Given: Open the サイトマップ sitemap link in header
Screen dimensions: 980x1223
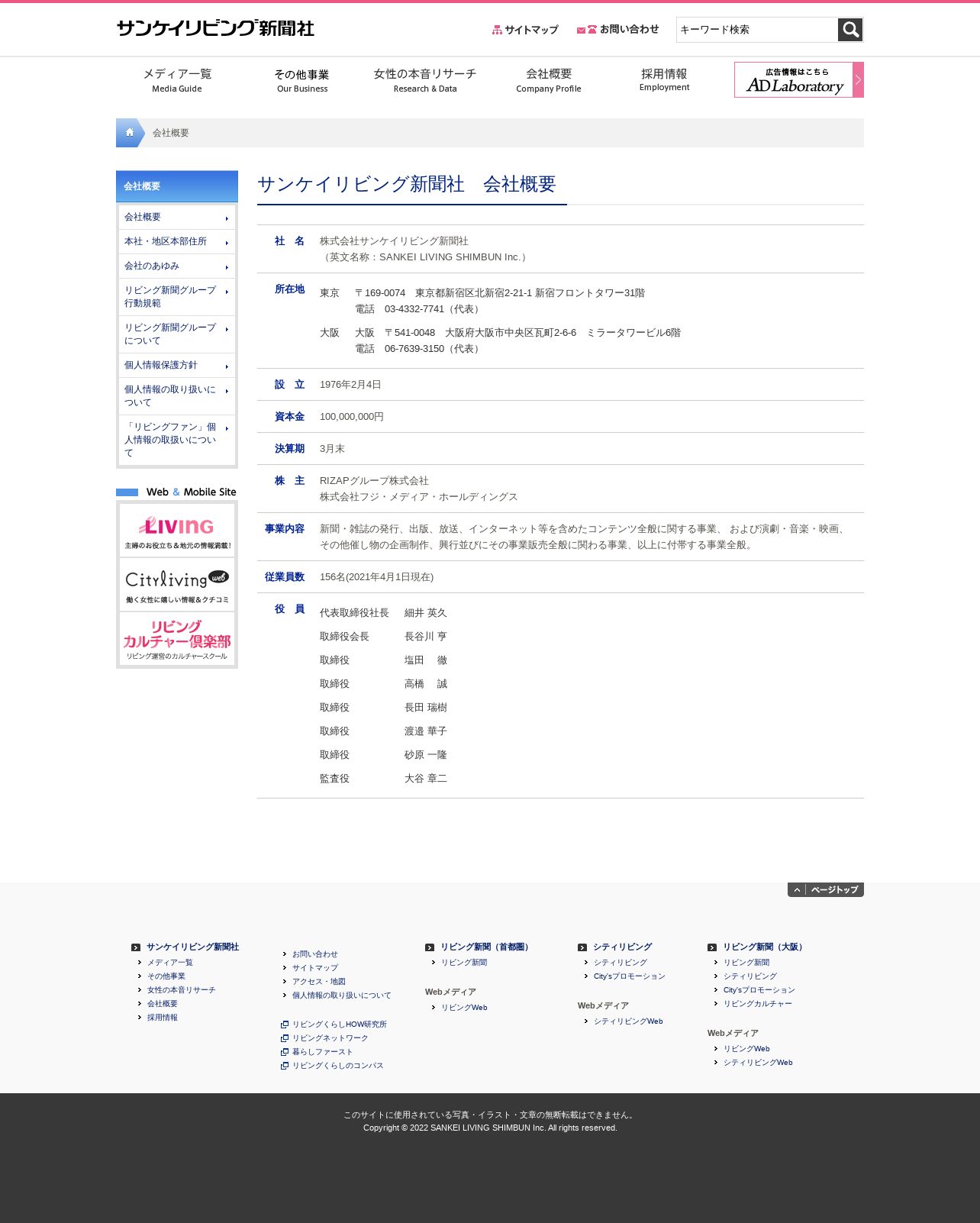Looking at the screenshot, I should (525, 30).
